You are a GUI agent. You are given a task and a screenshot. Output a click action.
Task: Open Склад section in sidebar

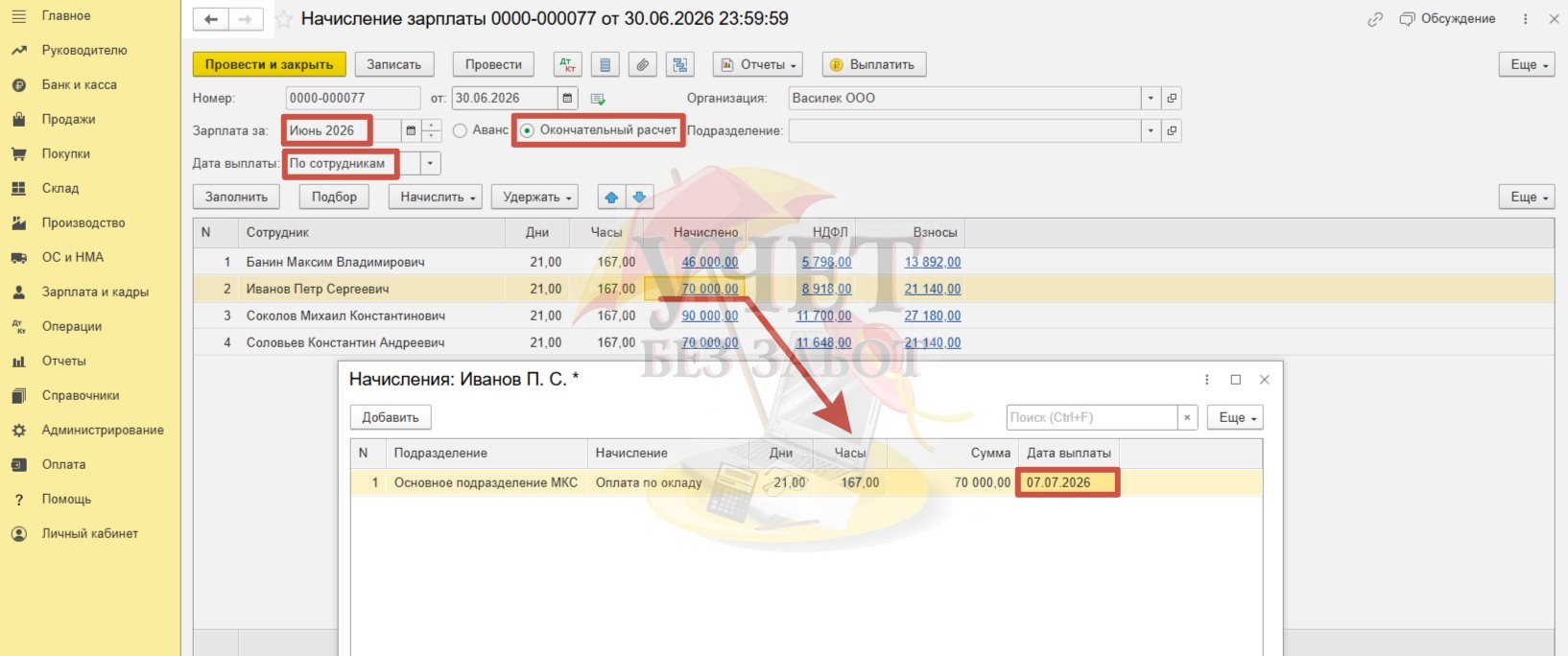click(59, 188)
